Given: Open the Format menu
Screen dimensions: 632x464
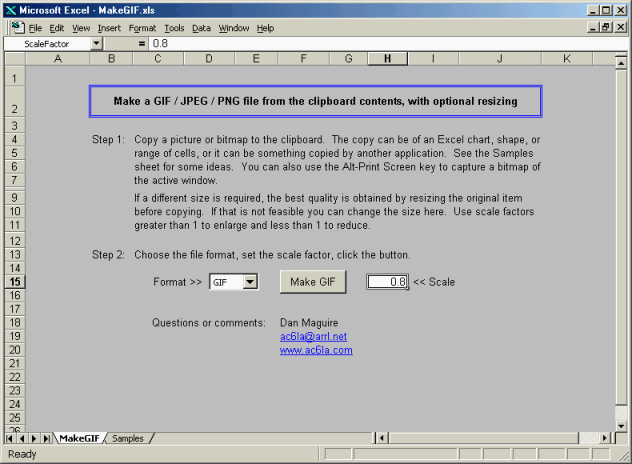Looking at the screenshot, I should [x=142, y=28].
